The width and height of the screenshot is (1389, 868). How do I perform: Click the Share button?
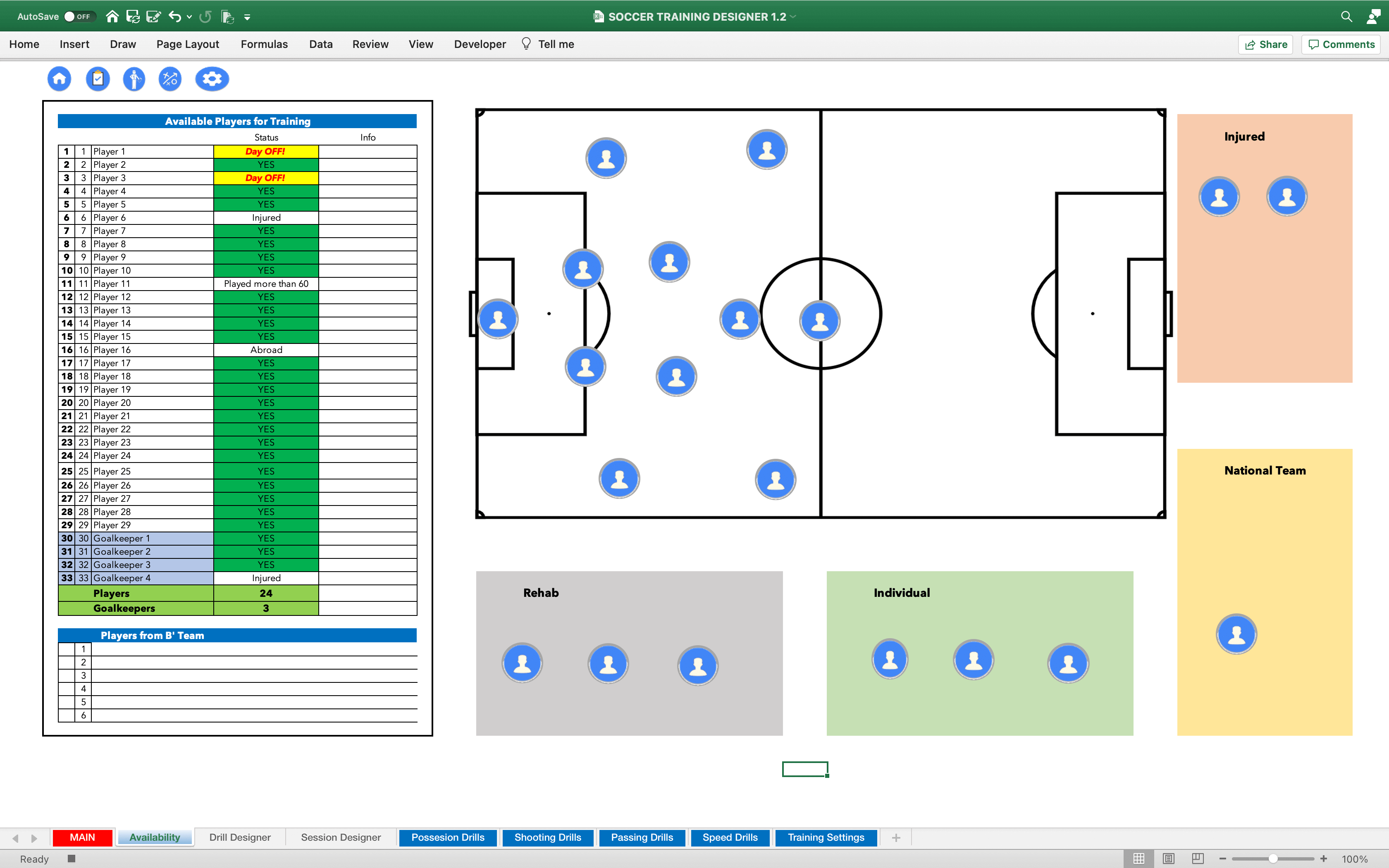point(1265,44)
